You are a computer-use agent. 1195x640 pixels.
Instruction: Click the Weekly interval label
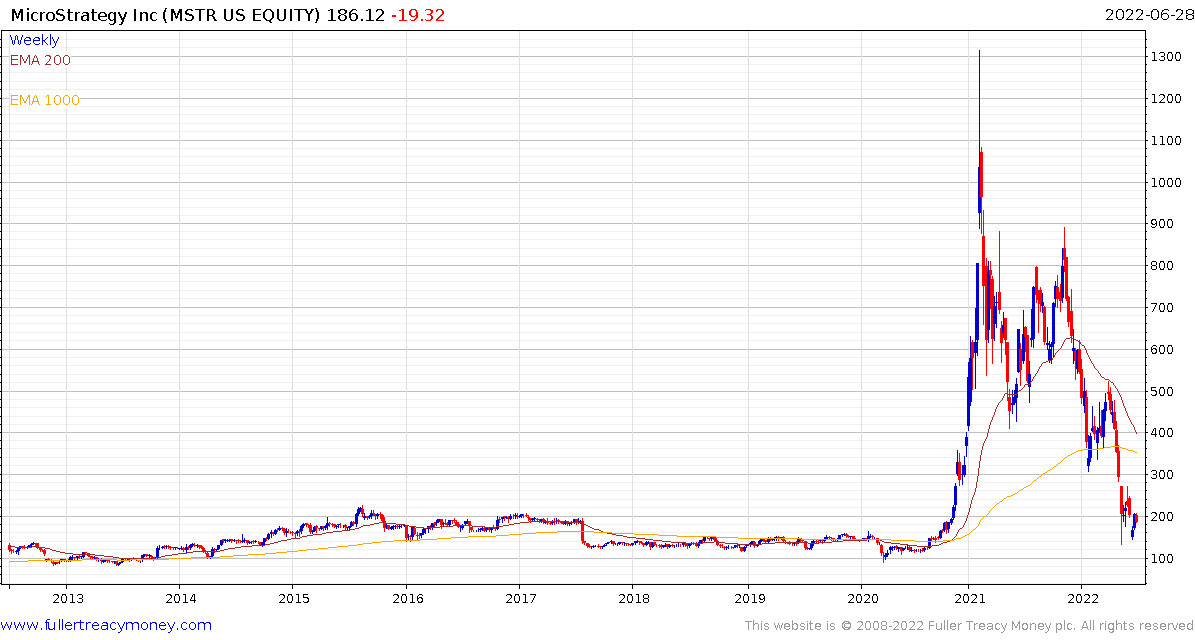34,40
